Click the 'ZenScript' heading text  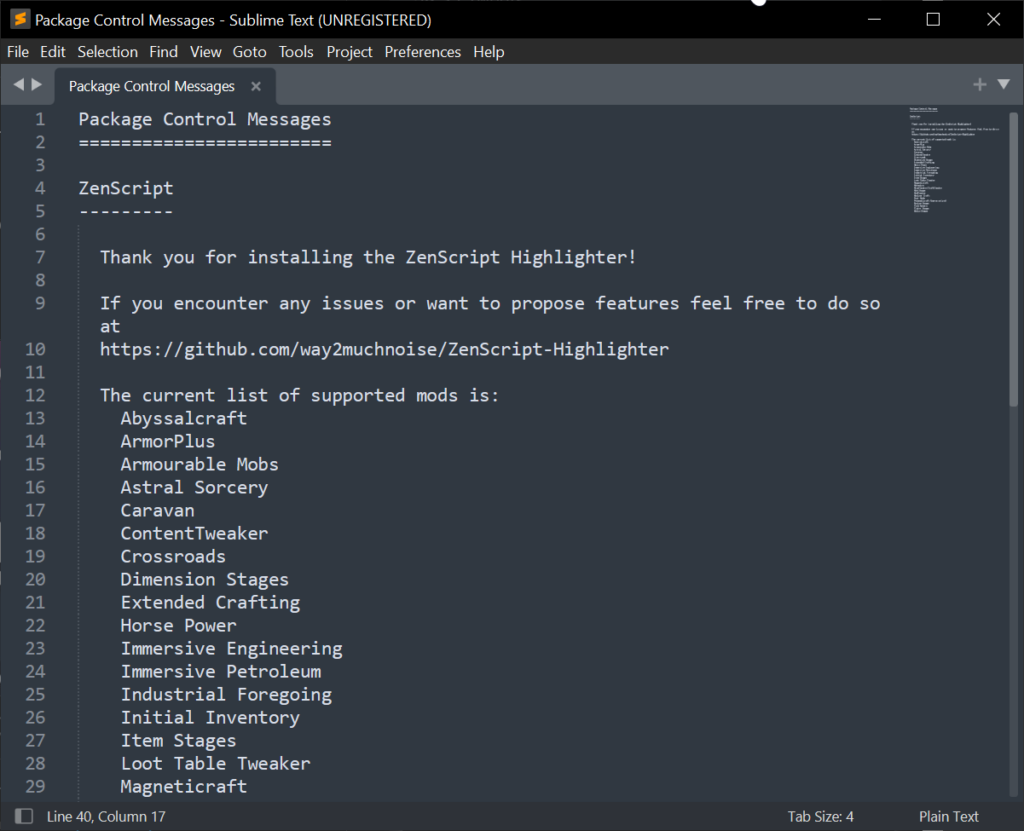tap(126, 188)
